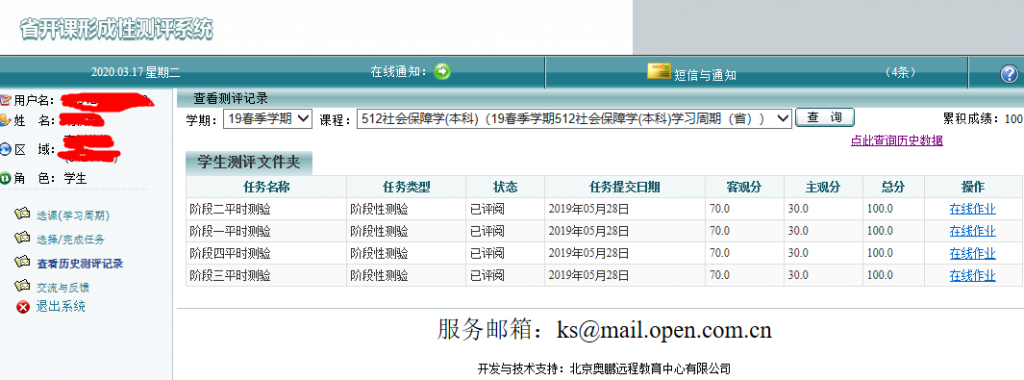The image size is (1024, 380).
Task: Select the 阶段四平时测验 task name cell
Action: 266,253
